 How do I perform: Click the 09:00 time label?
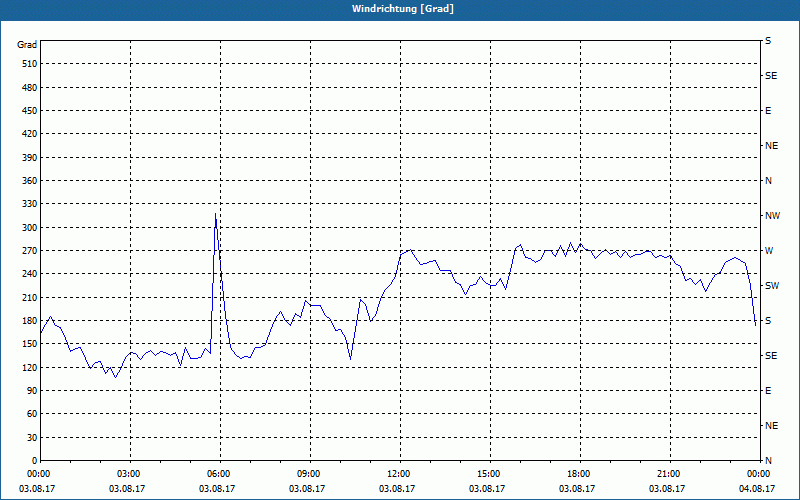(310, 474)
